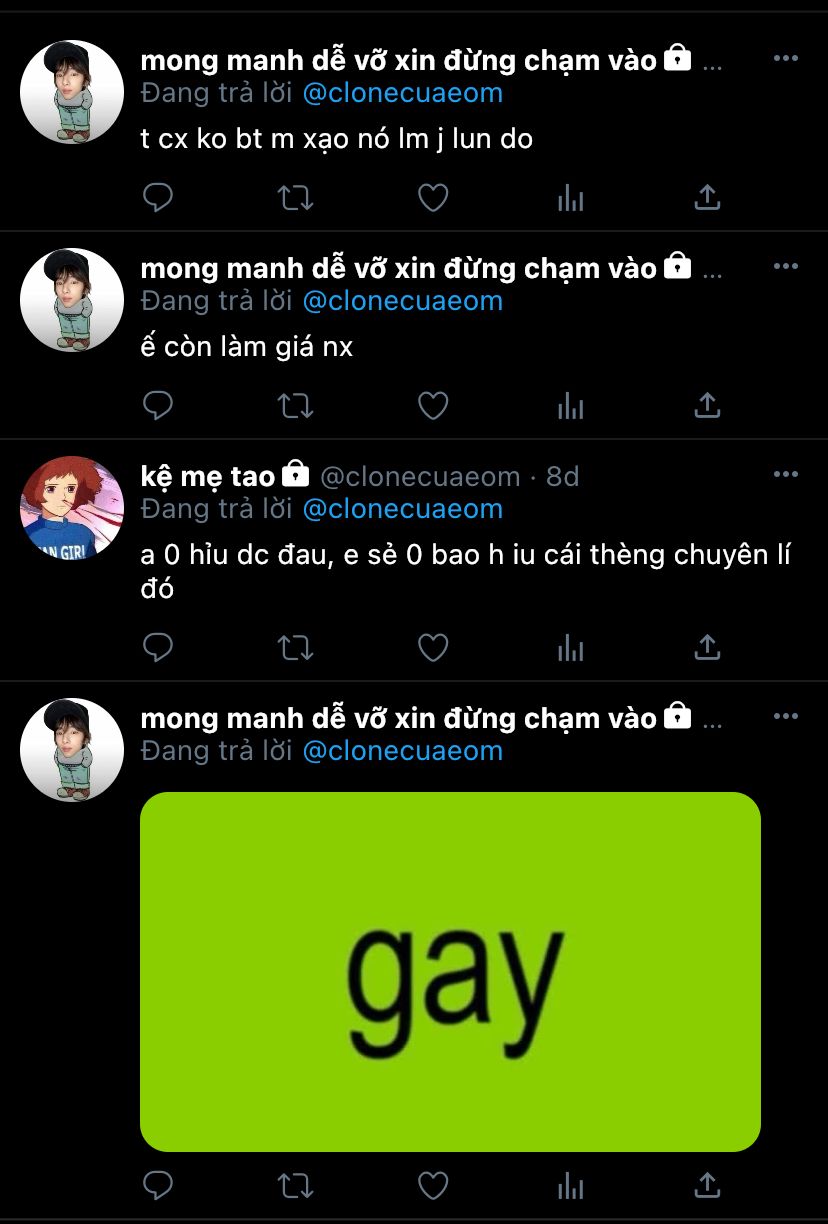Open the green "gay" image
The image size is (828, 1224).
[x=450, y=971]
